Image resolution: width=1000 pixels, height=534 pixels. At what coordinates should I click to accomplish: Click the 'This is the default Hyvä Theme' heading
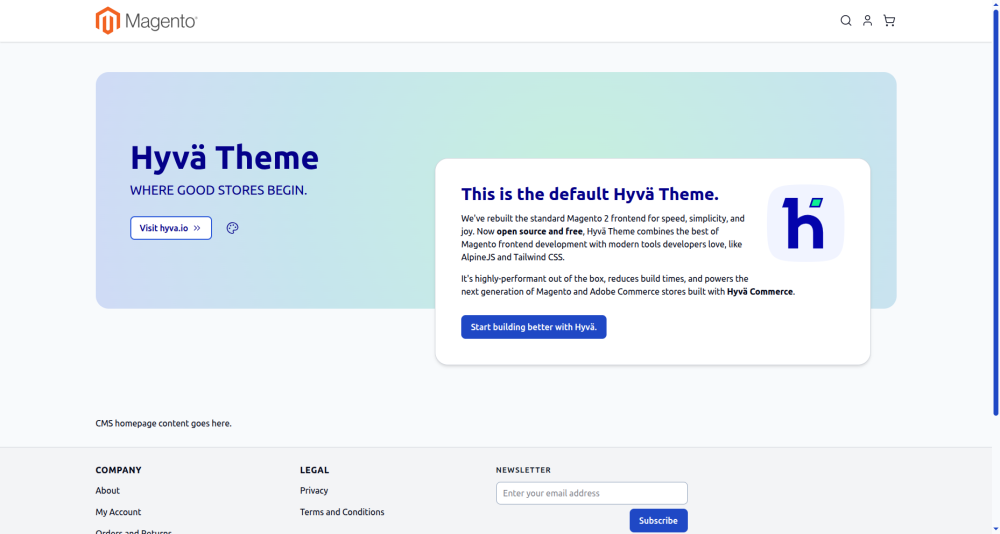pyautogui.click(x=589, y=194)
